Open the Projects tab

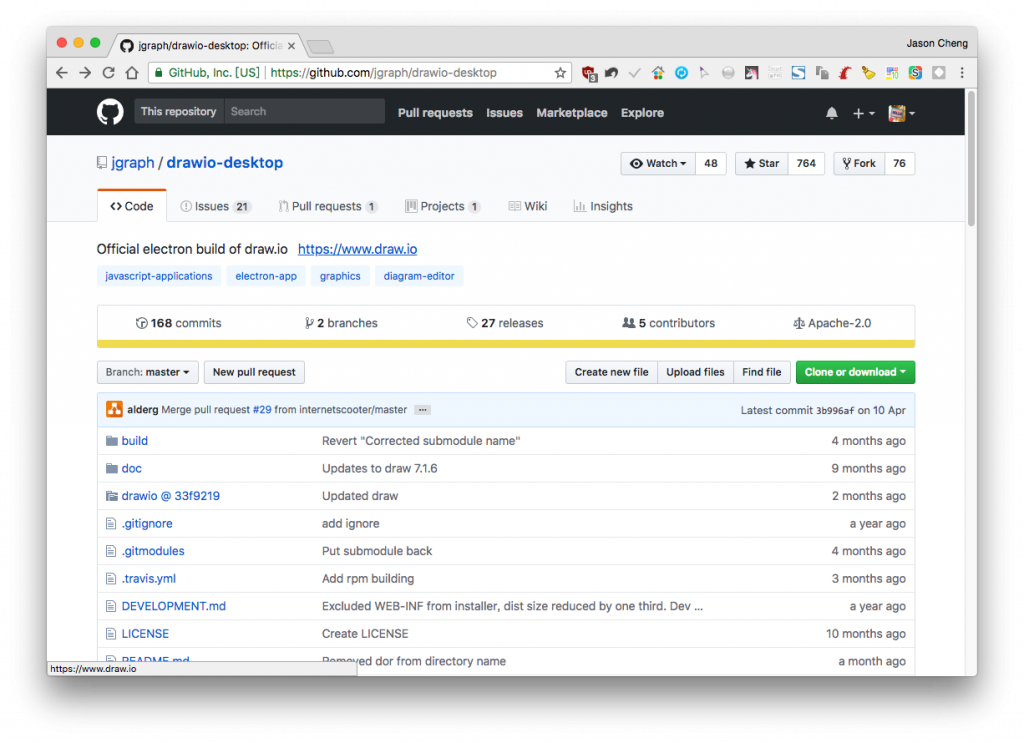pyautogui.click(x=443, y=206)
